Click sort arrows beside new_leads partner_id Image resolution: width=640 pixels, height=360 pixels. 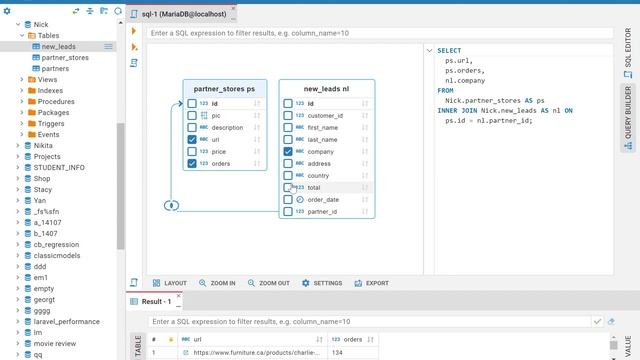[365, 211]
